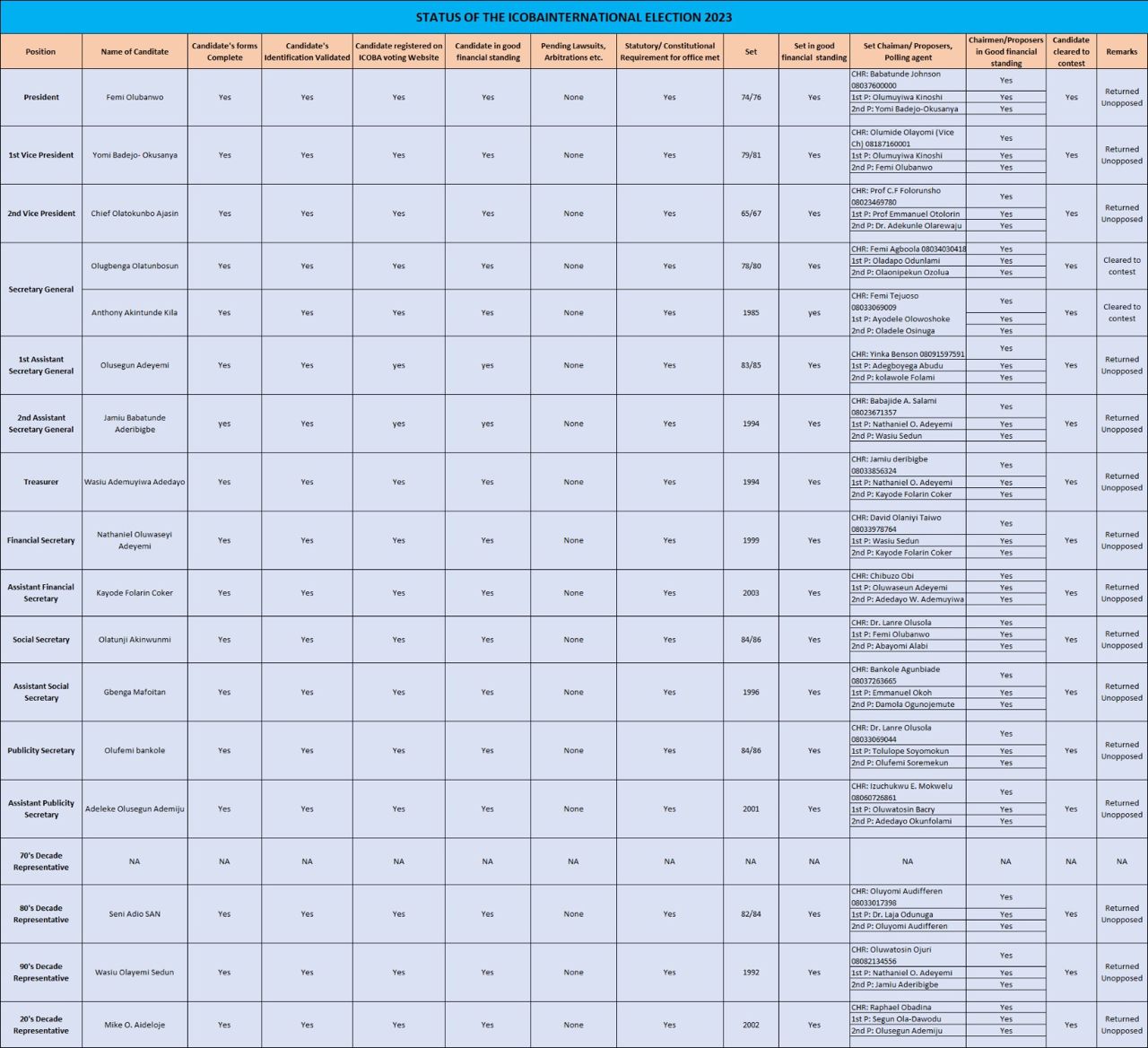Click the 'Publicity Secretary' position cell

[x=41, y=751]
